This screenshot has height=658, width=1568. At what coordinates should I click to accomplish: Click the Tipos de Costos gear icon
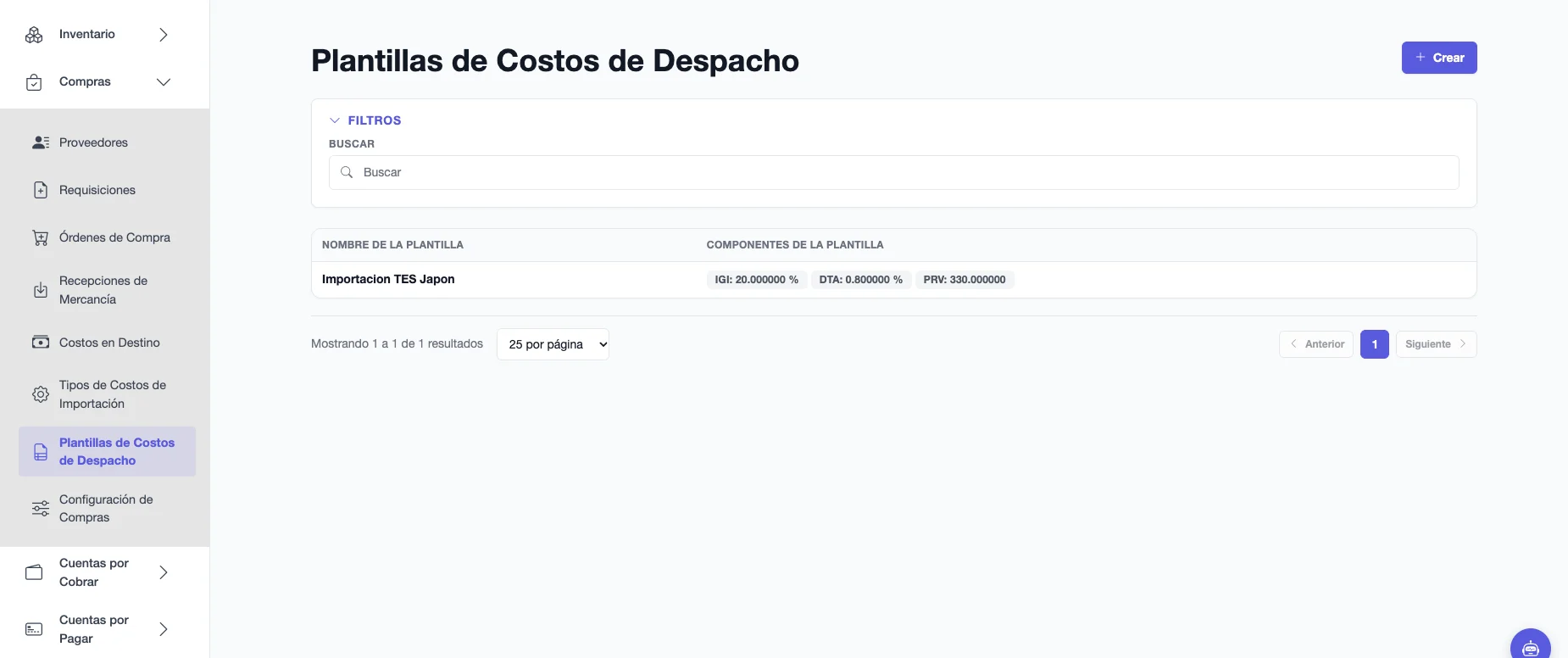point(41,394)
